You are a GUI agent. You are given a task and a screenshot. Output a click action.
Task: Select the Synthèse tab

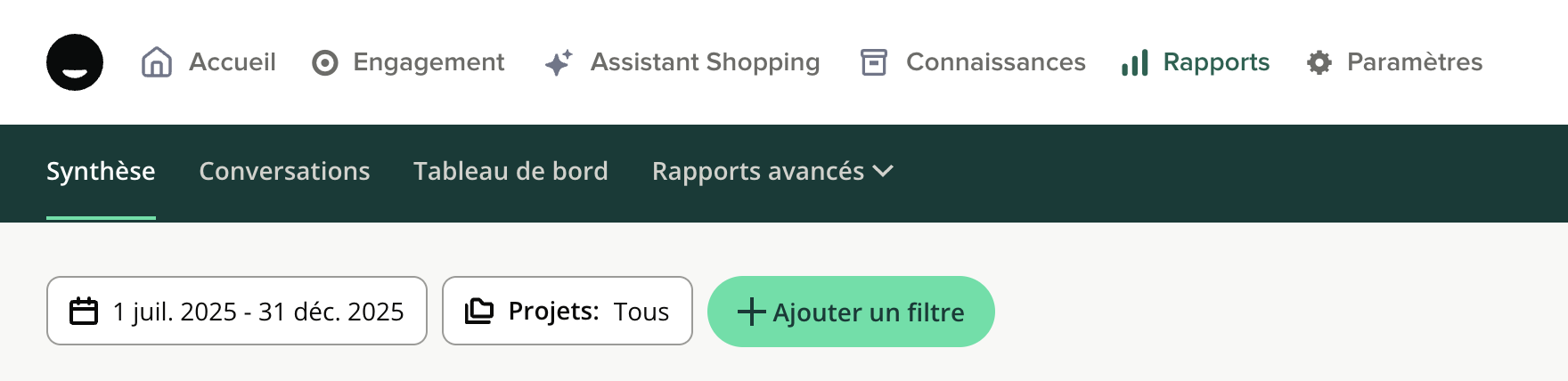101,171
